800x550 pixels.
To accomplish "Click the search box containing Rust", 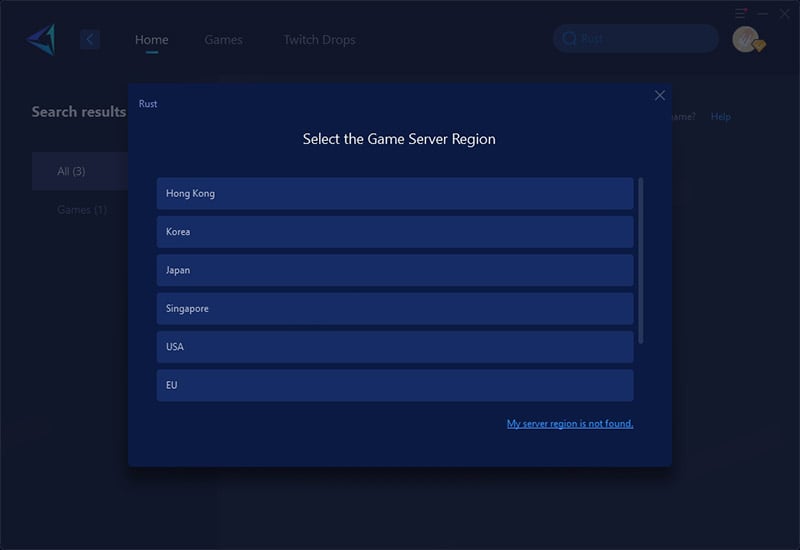I will point(636,39).
